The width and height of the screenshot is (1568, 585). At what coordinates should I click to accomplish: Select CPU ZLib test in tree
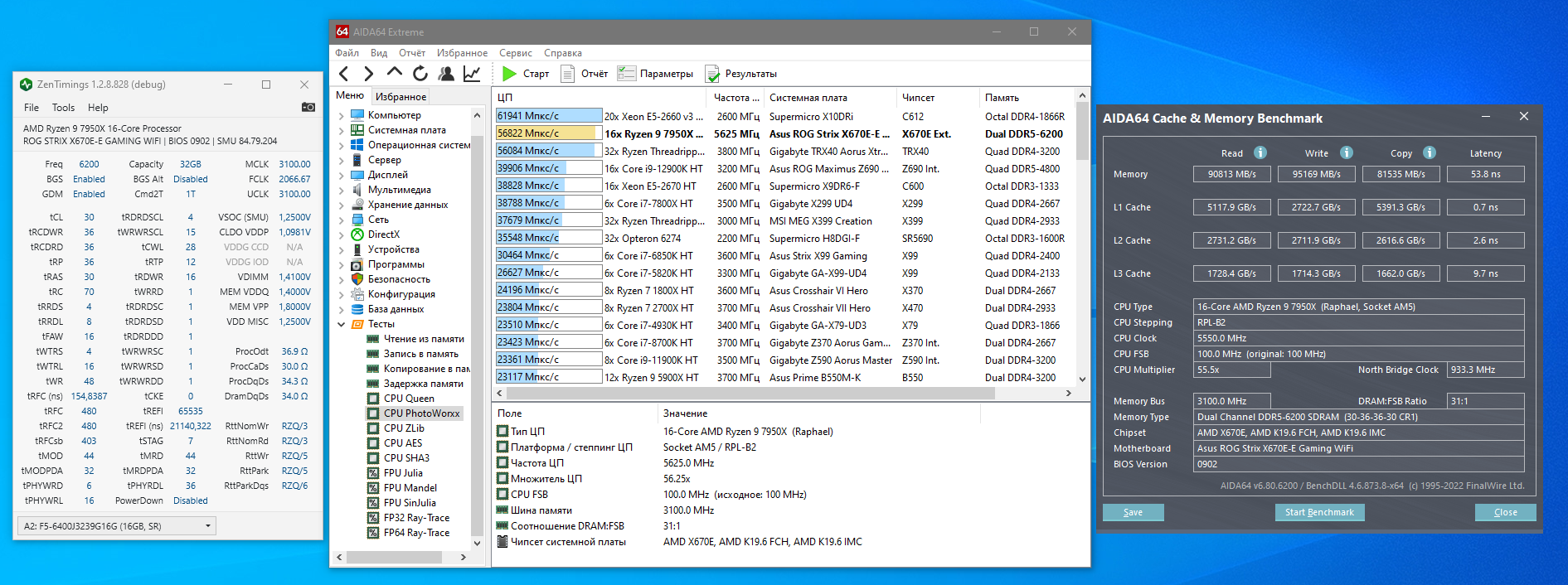[404, 428]
